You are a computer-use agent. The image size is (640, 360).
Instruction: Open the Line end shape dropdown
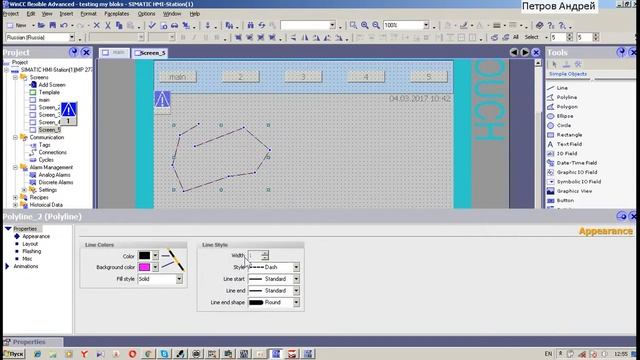click(296, 302)
